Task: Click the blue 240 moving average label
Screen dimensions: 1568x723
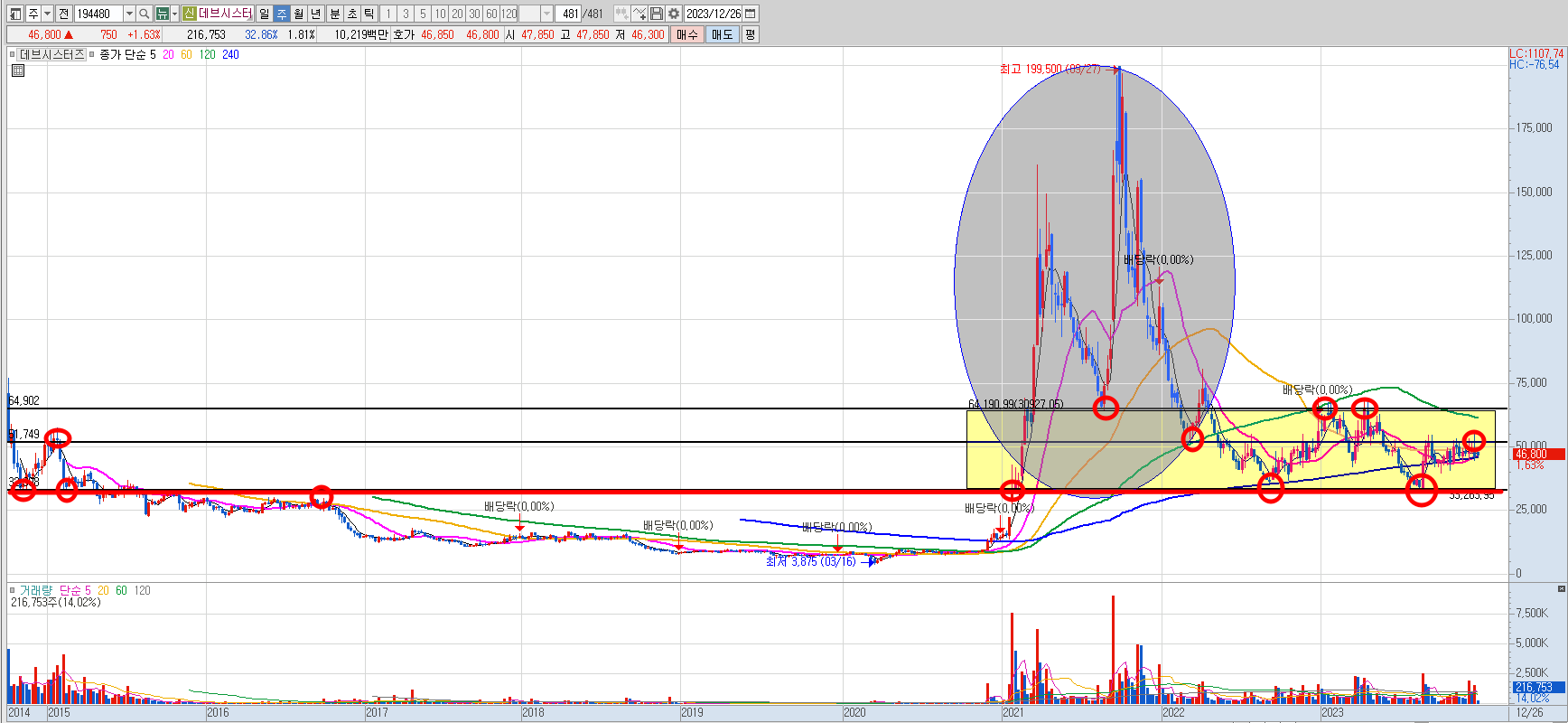Action: (x=230, y=54)
